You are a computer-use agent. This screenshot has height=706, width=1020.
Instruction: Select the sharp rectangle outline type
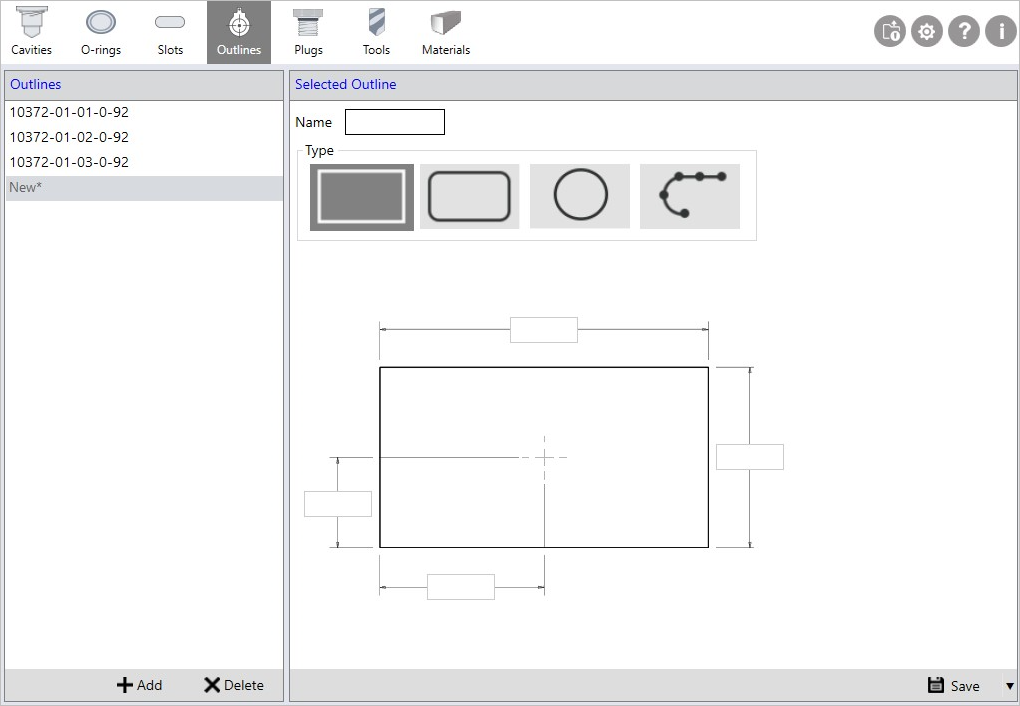point(361,196)
